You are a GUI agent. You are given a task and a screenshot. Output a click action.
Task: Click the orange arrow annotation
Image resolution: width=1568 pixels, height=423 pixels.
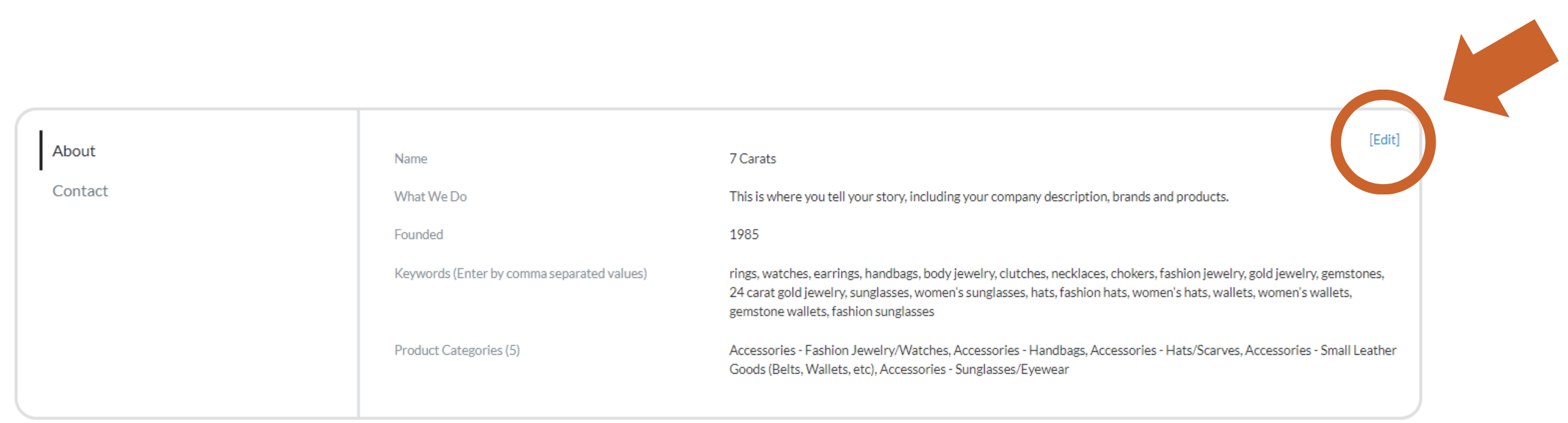pos(1502,68)
